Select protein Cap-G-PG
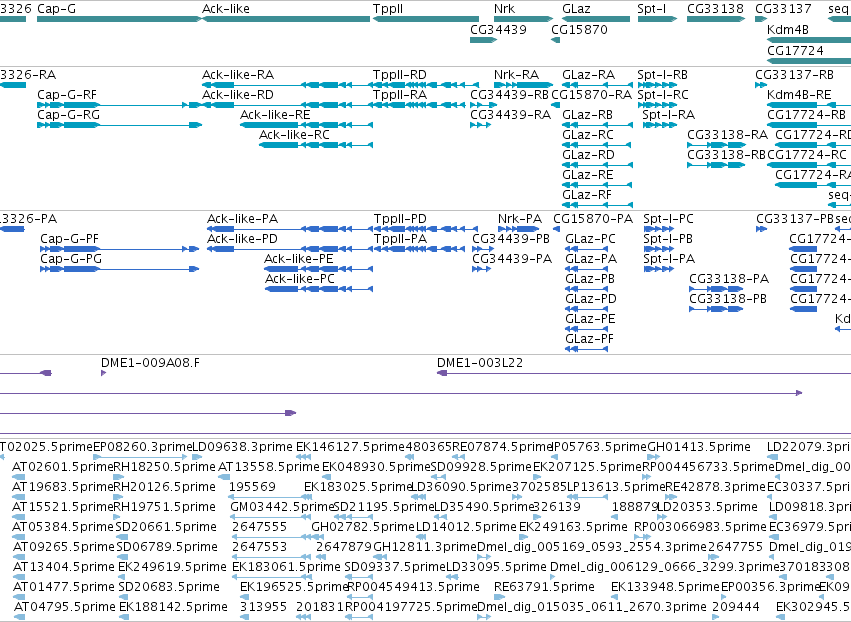 coord(71,259)
